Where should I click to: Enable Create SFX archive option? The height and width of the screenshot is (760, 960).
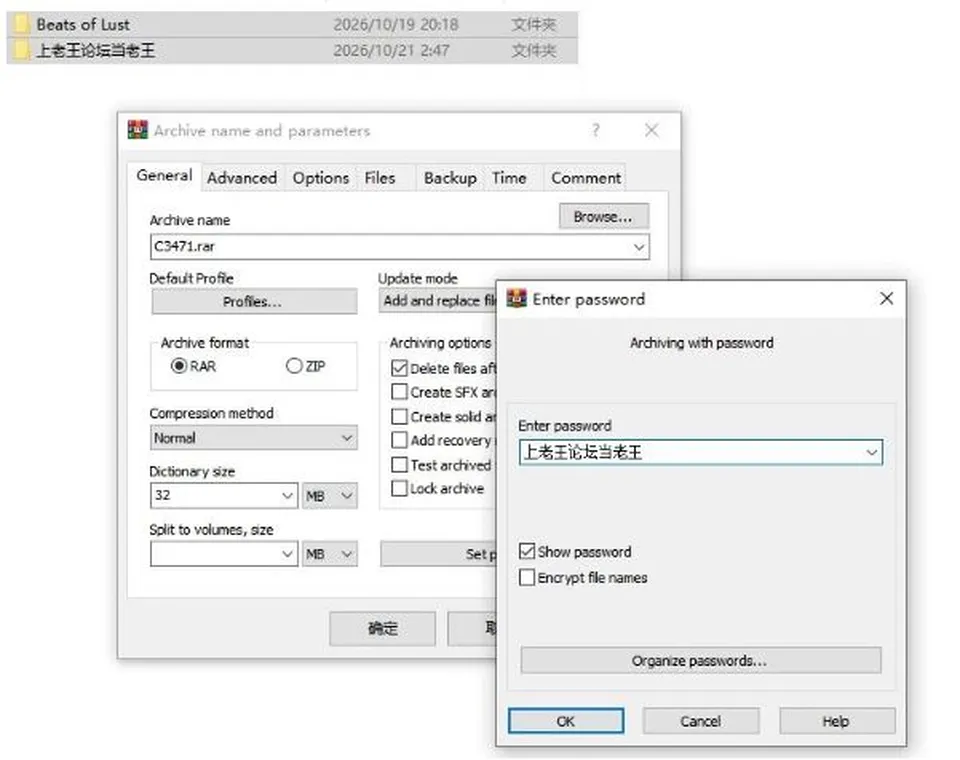point(399,392)
